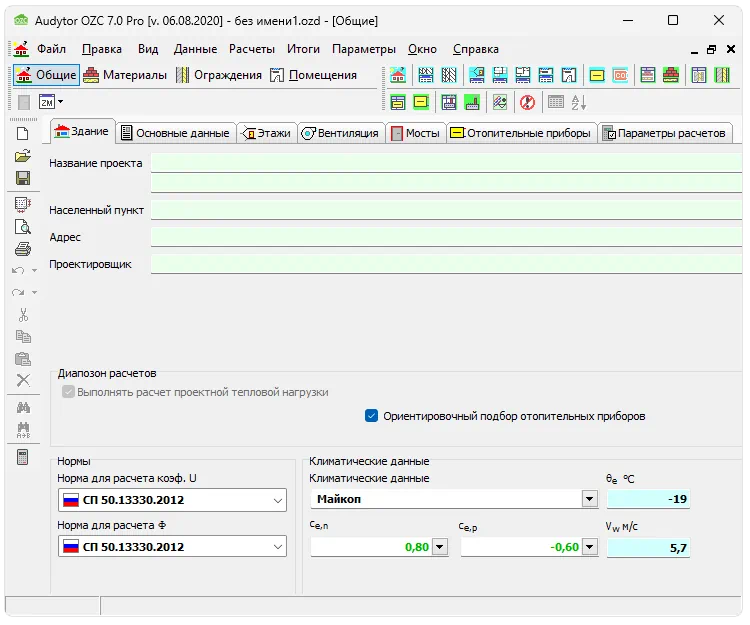
Task: Open the Вид menu
Action: pos(148,49)
